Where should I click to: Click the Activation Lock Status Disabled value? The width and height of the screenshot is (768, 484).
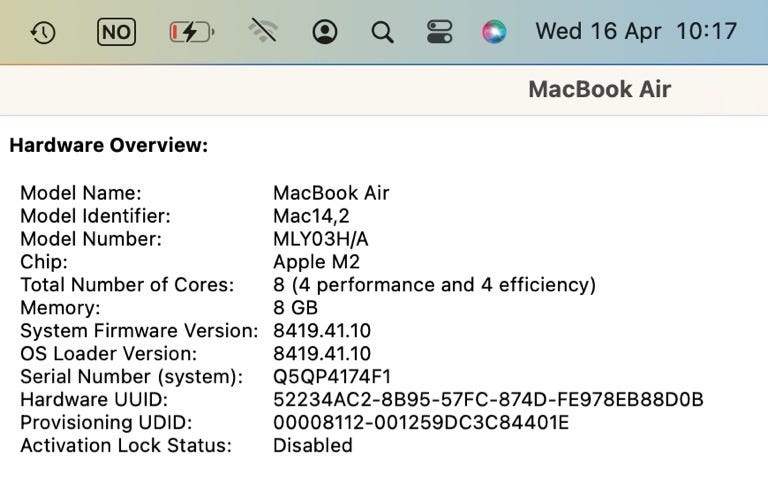(312, 446)
